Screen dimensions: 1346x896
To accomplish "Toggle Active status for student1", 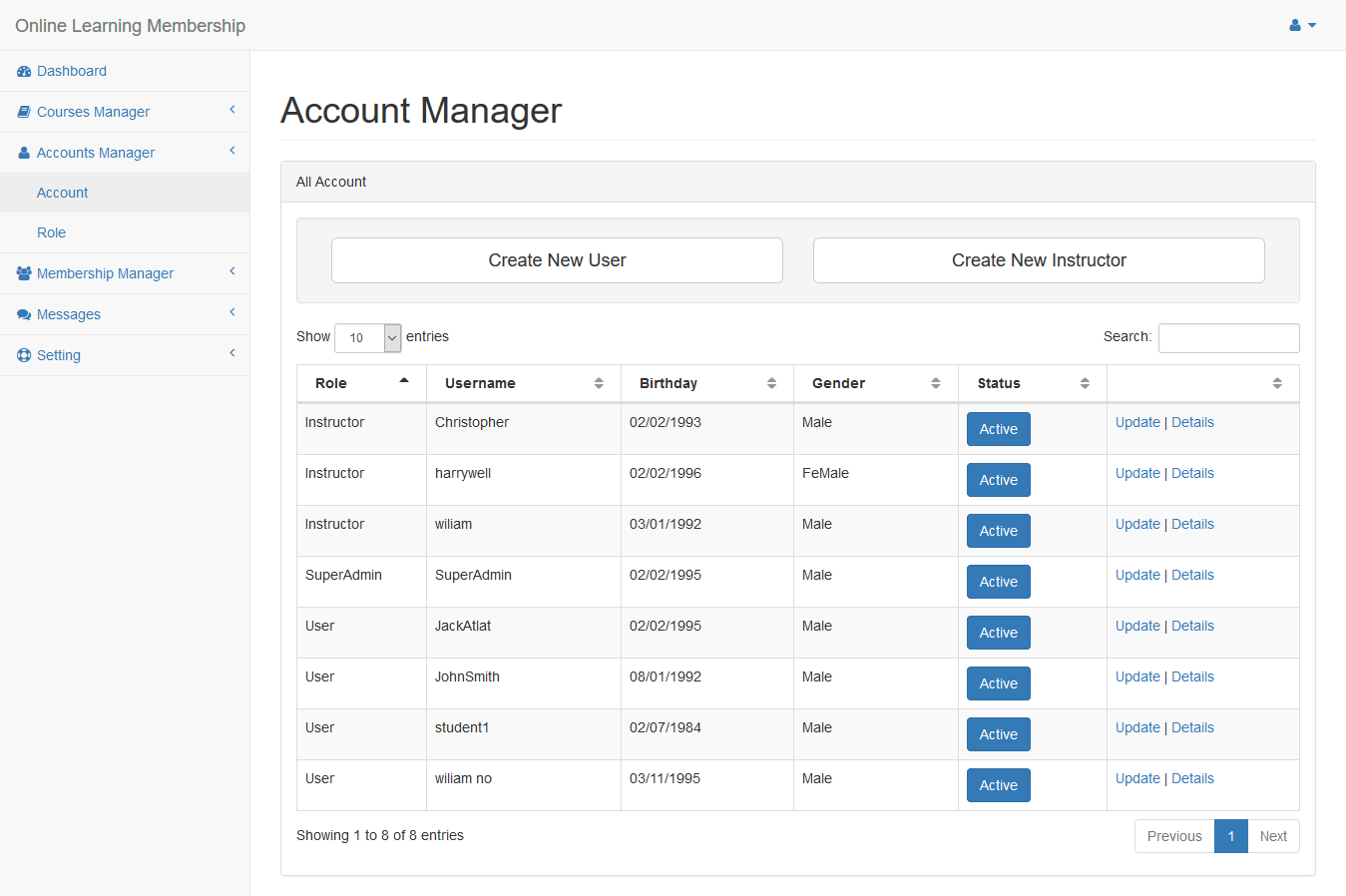I will pos(998,734).
